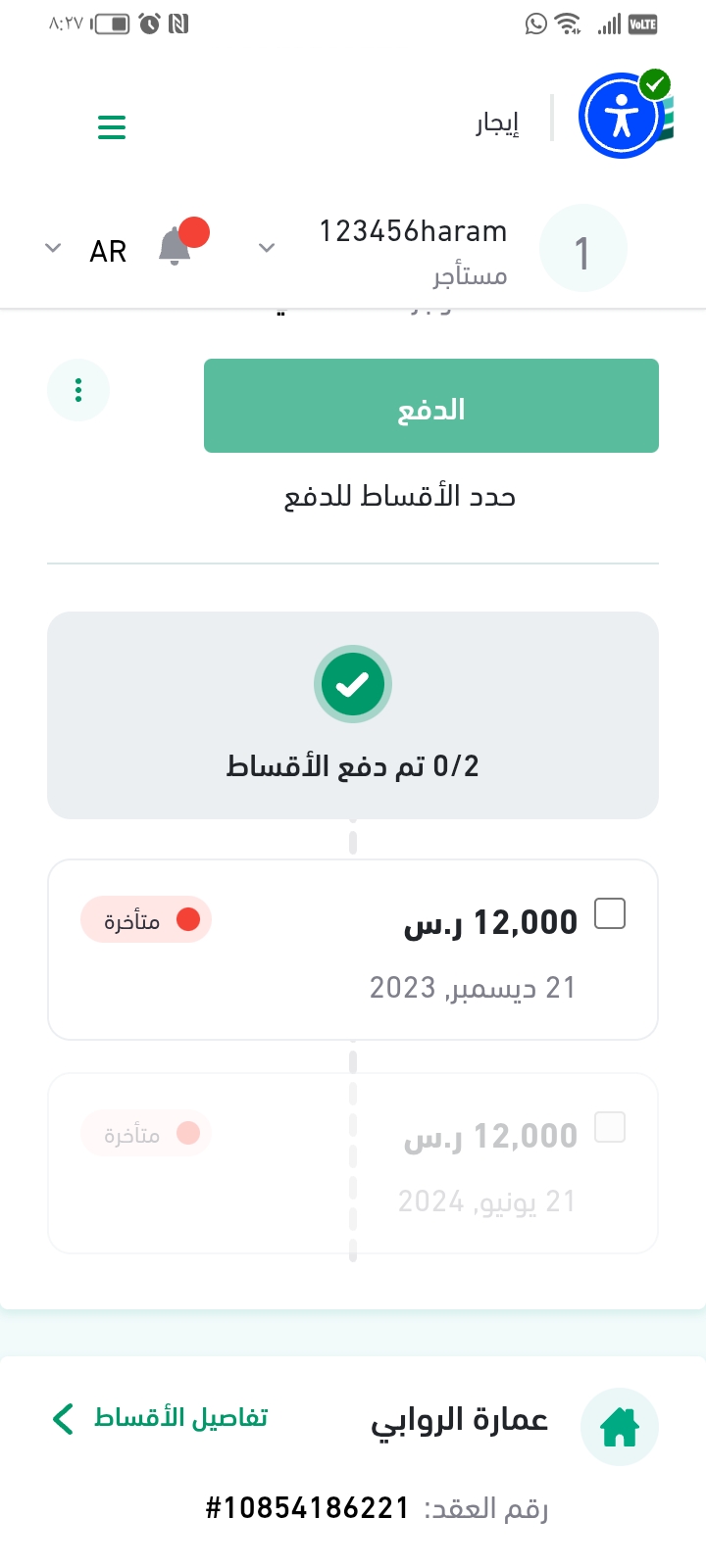Tap contract number #10854186221
Image resolution: width=706 pixels, height=1568 pixels.
[306, 1508]
